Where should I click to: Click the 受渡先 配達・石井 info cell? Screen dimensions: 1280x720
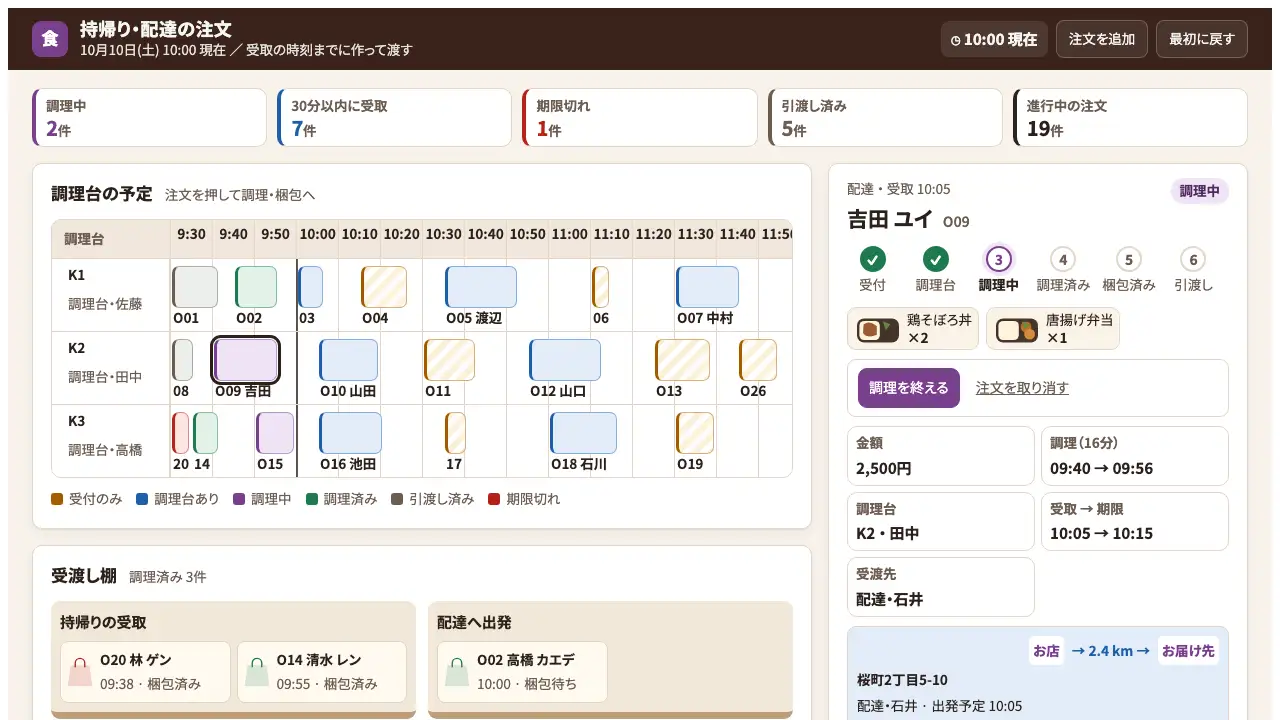pos(941,587)
